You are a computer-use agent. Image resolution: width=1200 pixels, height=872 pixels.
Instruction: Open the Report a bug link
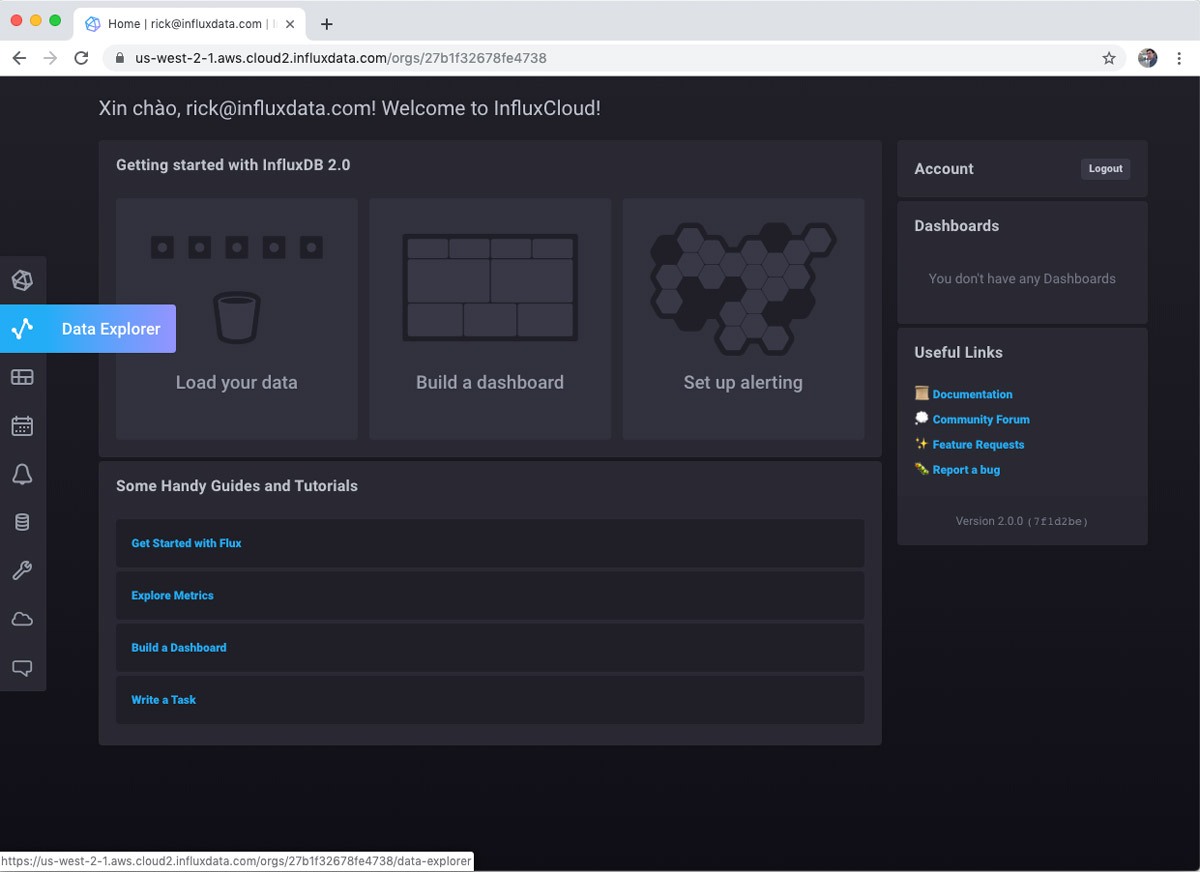pos(965,469)
